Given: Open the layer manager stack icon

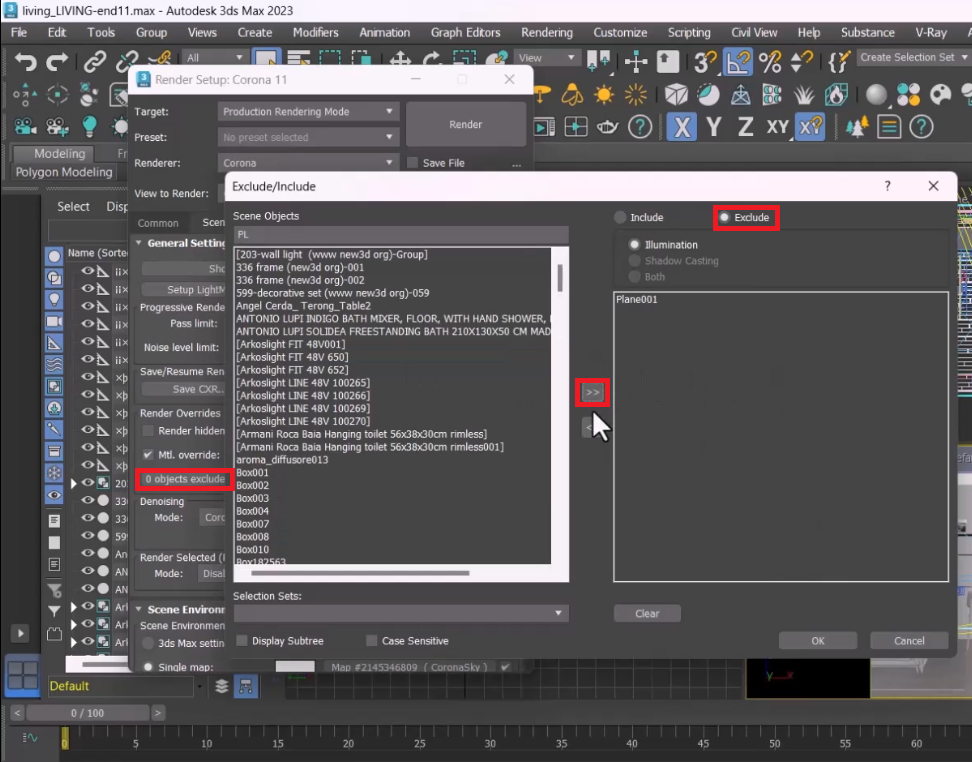Looking at the screenshot, I should pyautogui.click(x=221, y=686).
